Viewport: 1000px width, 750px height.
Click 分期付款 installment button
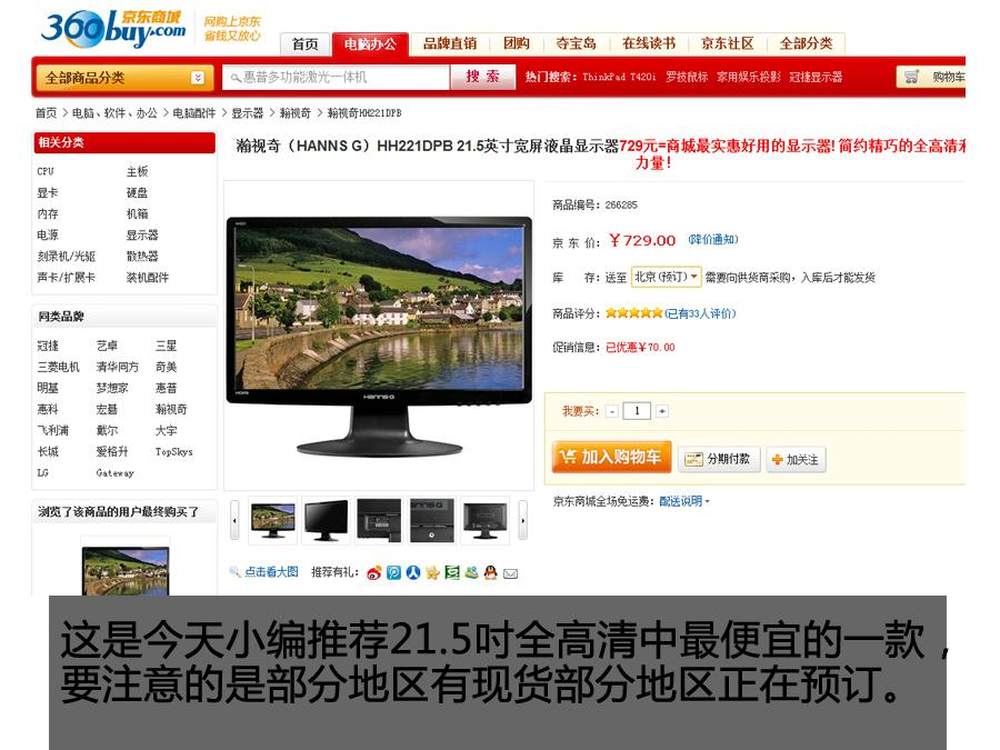719,459
